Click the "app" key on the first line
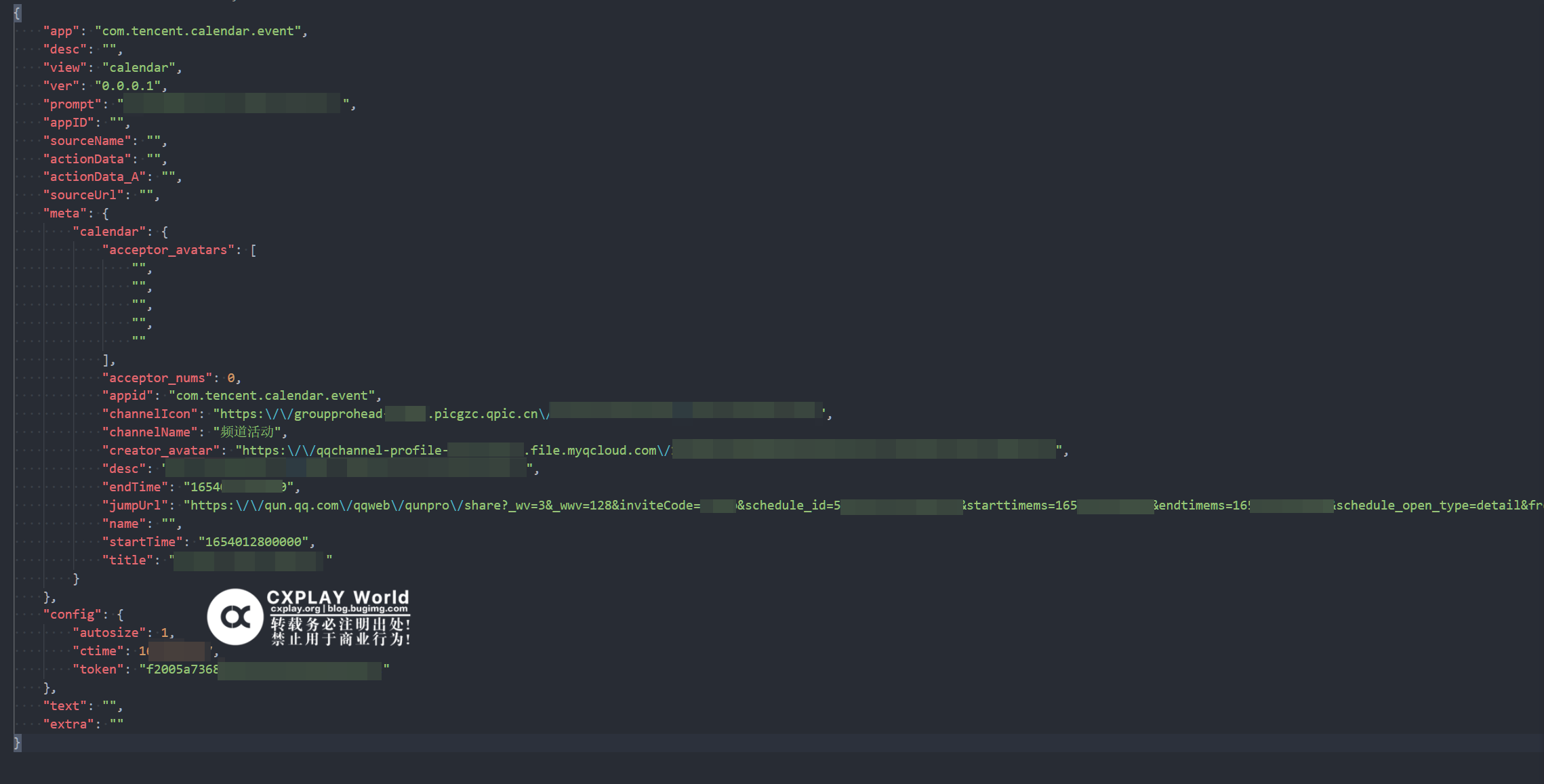The image size is (1544, 784). click(x=61, y=31)
